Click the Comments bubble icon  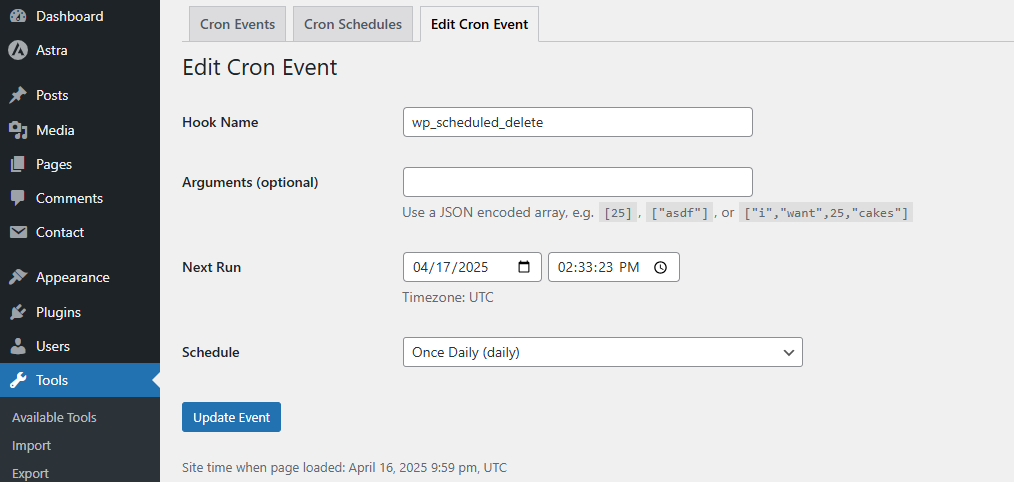click(x=18, y=198)
